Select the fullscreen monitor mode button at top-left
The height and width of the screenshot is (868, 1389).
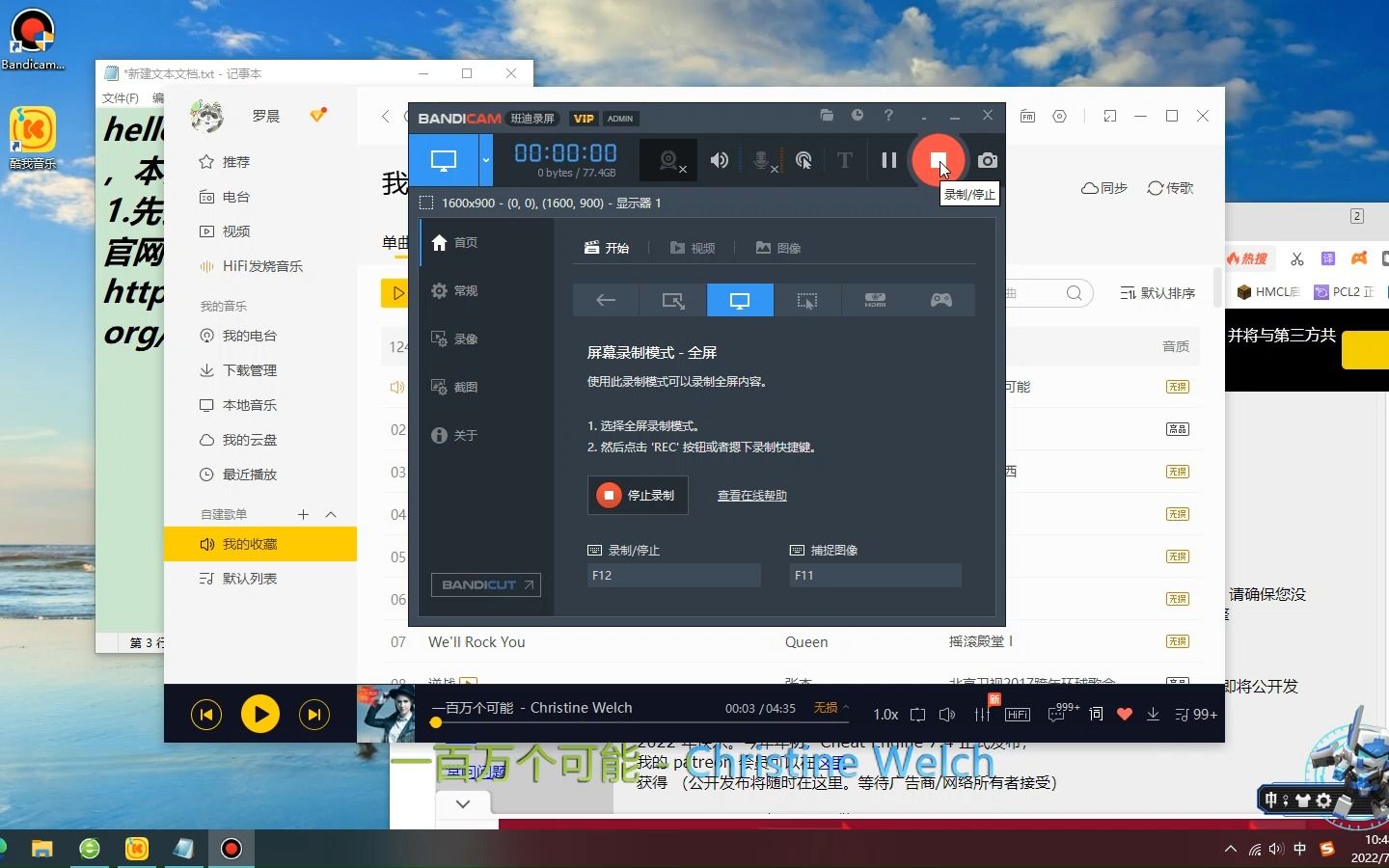[x=444, y=160]
